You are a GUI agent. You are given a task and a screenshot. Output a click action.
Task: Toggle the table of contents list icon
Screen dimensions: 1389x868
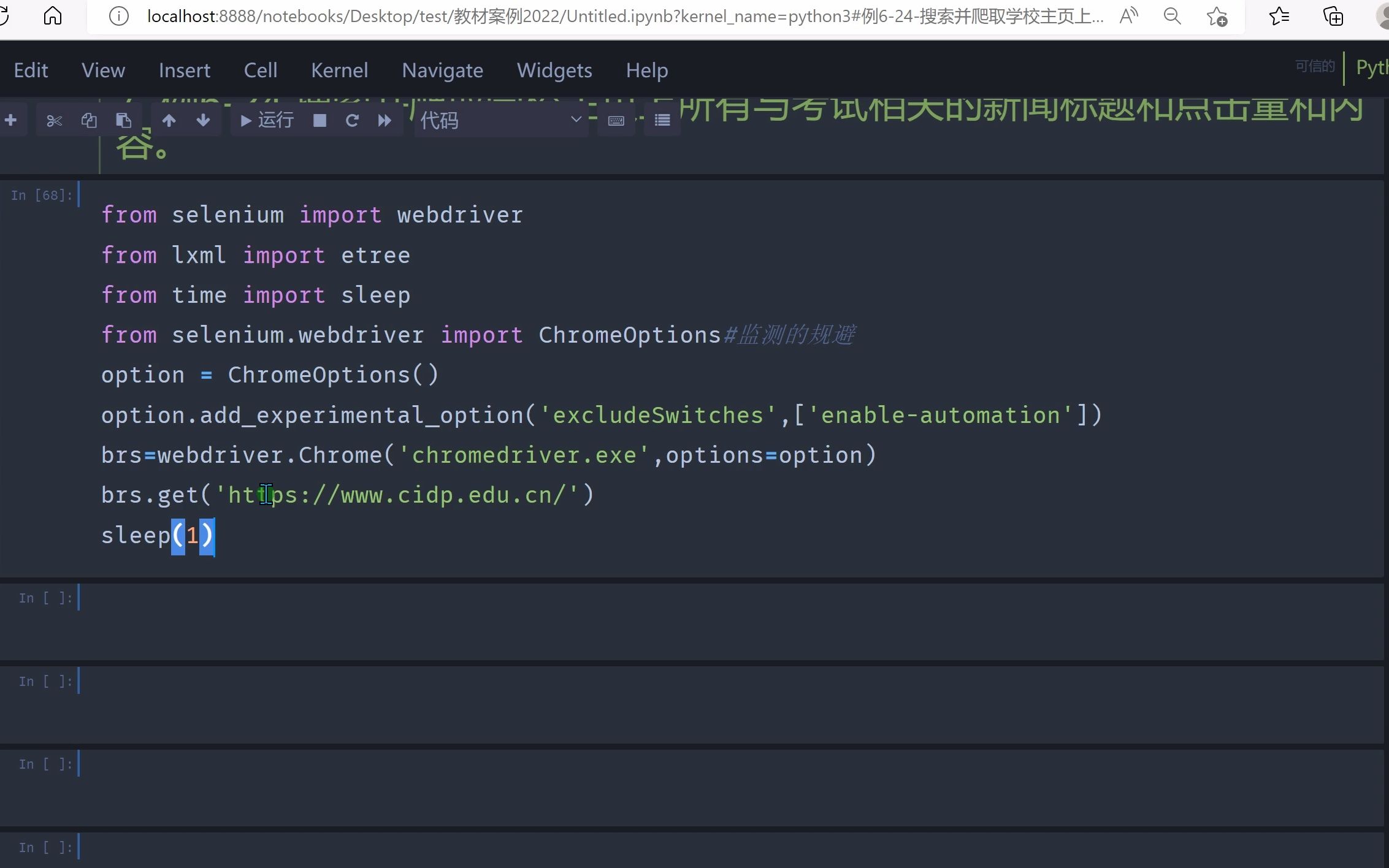[x=662, y=120]
